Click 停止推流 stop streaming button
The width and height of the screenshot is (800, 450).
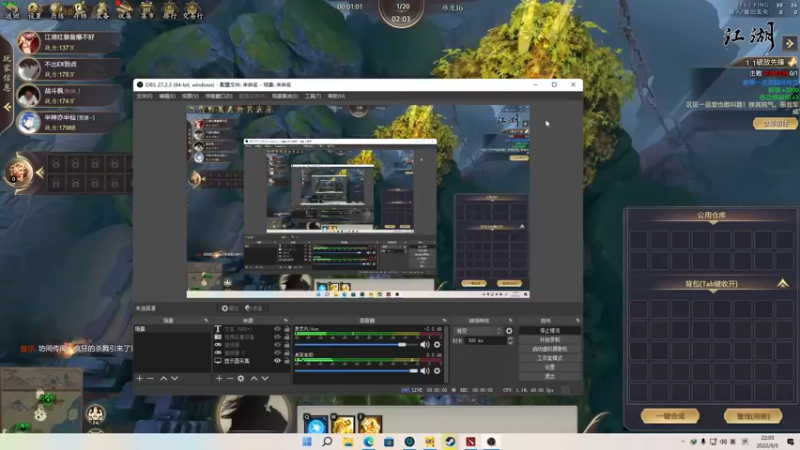point(549,331)
